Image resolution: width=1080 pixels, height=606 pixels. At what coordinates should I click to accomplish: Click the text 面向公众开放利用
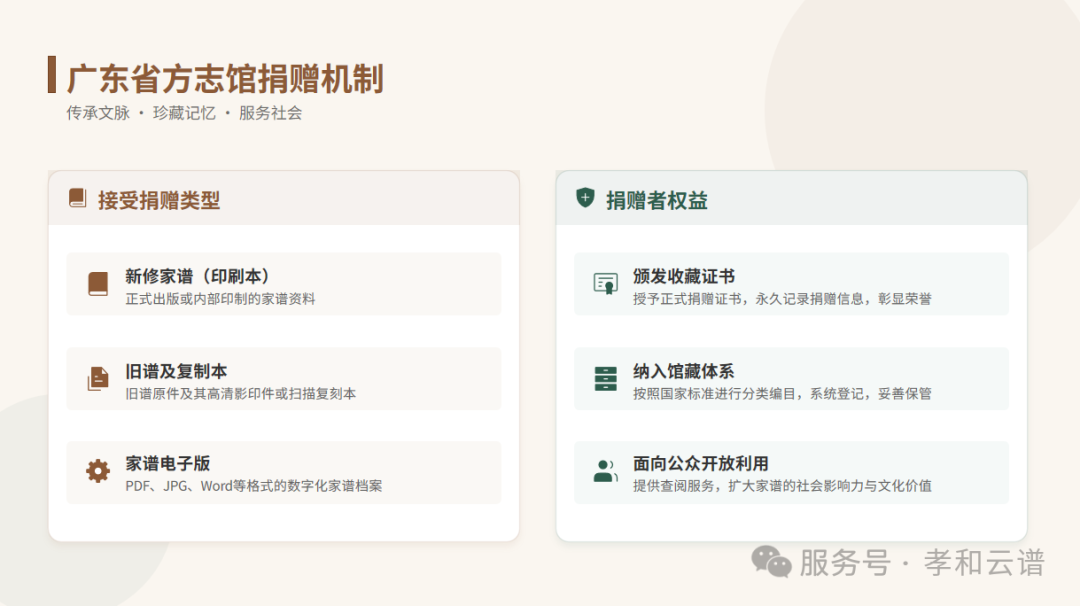pyautogui.click(x=700, y=463)
